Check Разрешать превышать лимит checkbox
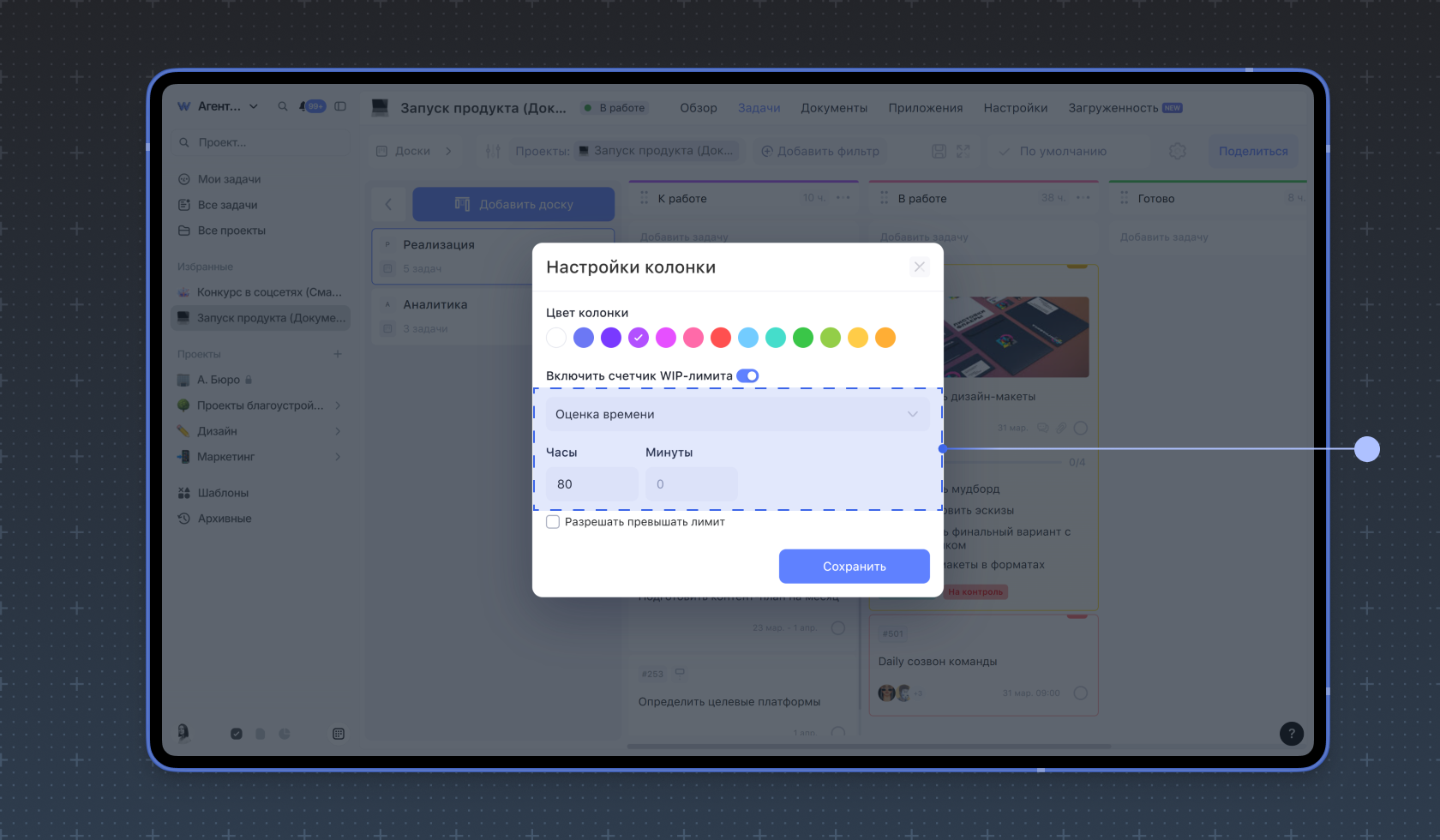Viewport: 1440px width, 840px height. click(553, 522)
